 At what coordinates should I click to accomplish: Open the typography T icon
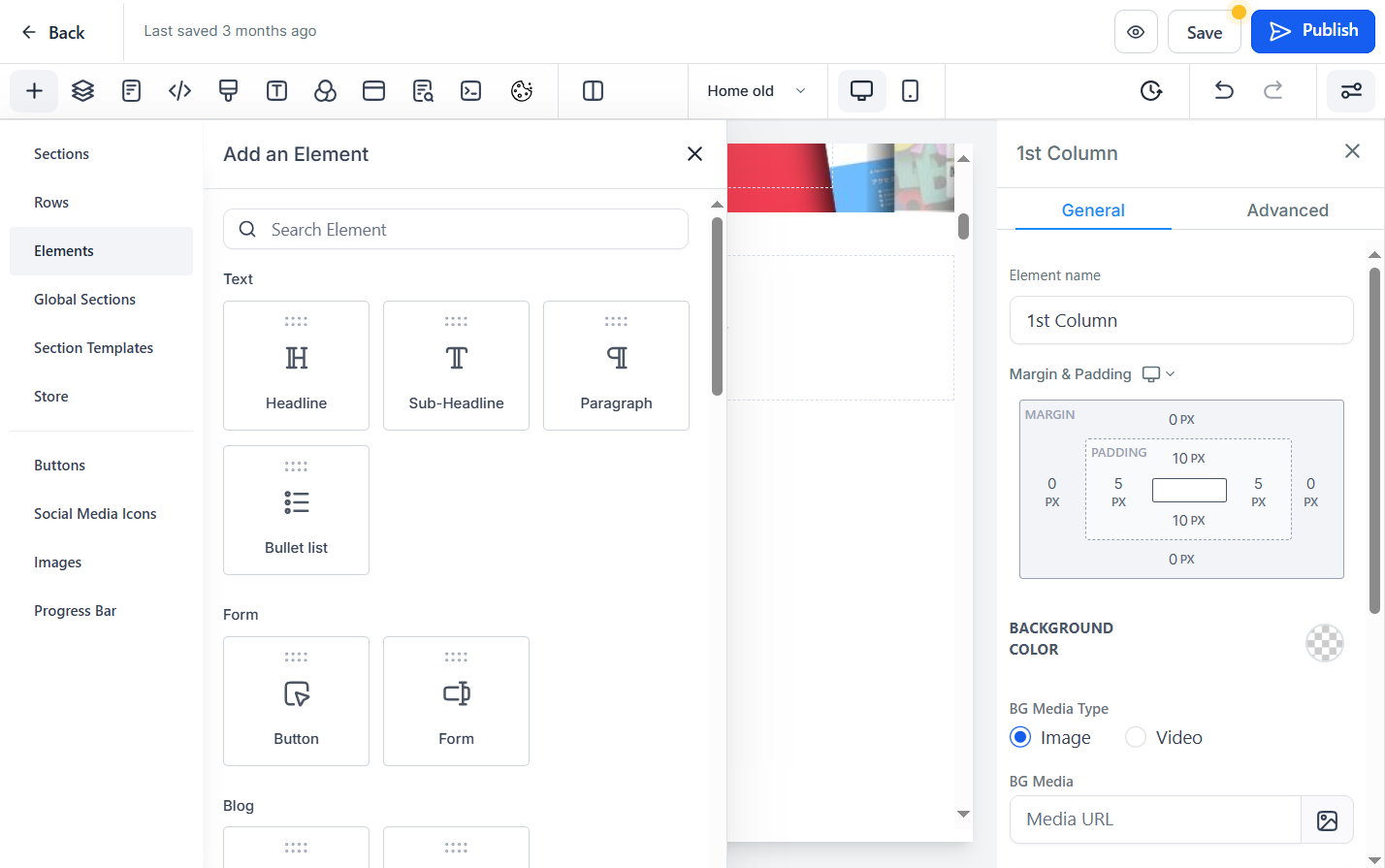click(x=277, y=91)
